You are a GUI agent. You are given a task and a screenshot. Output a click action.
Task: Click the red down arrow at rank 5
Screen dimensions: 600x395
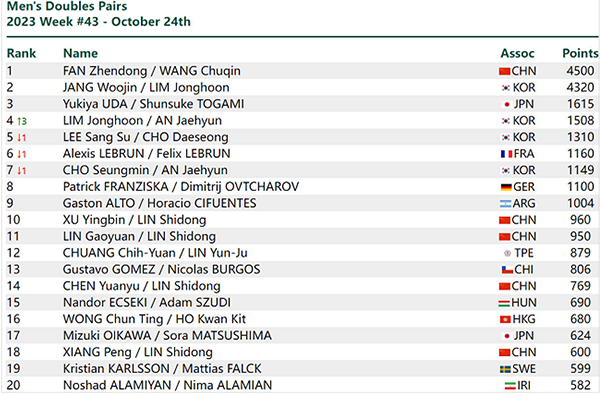pyautogui.click(x=21, y=138)
